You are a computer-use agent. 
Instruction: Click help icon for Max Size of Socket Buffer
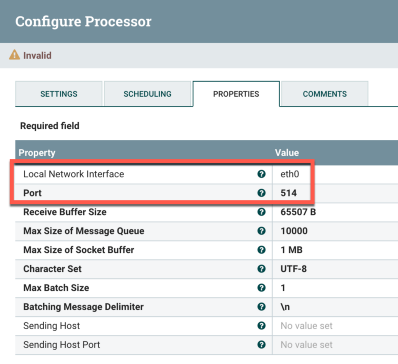261,250
